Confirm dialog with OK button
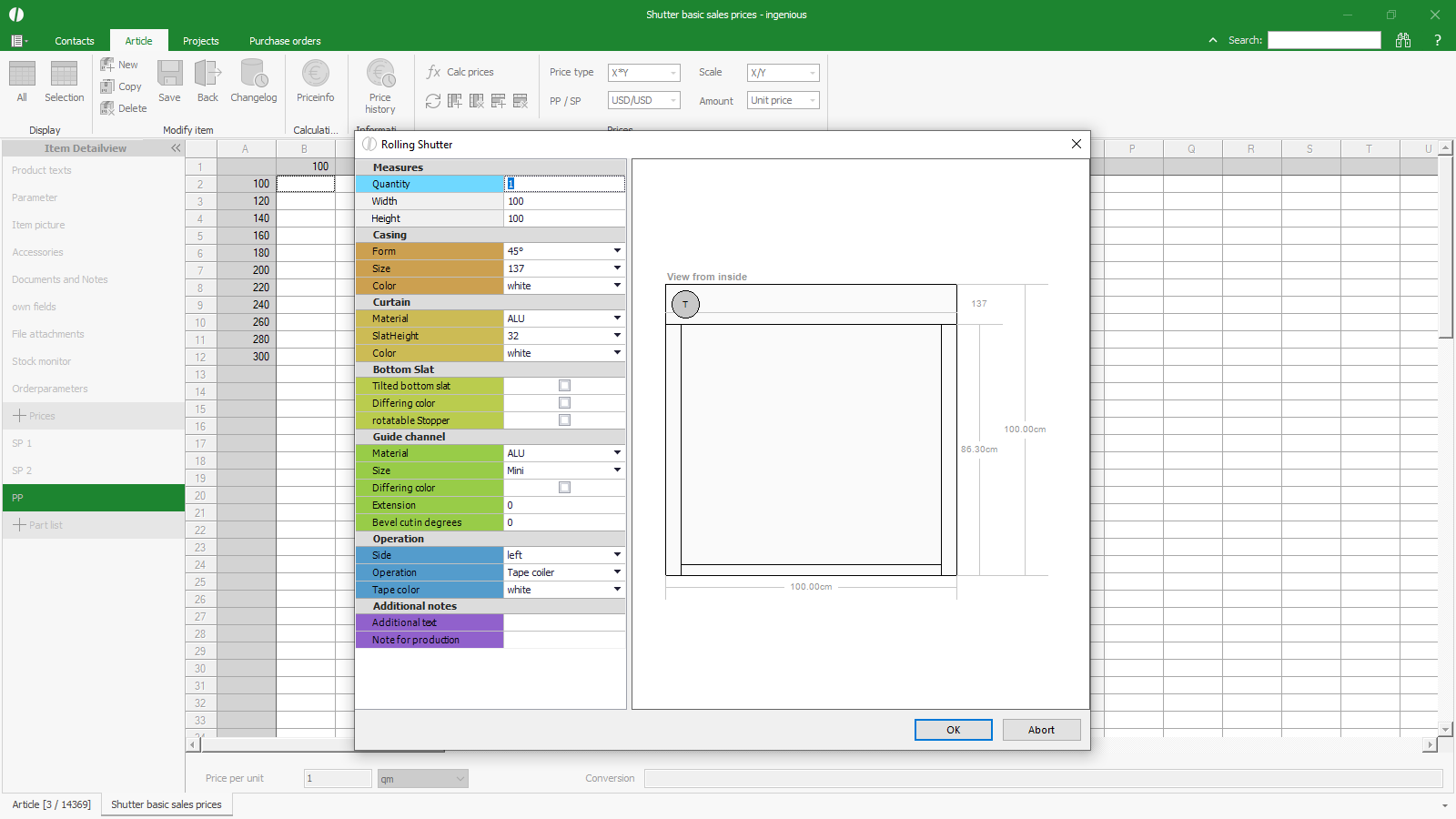Screen dimensions: 1456x819 coord(953,730)
